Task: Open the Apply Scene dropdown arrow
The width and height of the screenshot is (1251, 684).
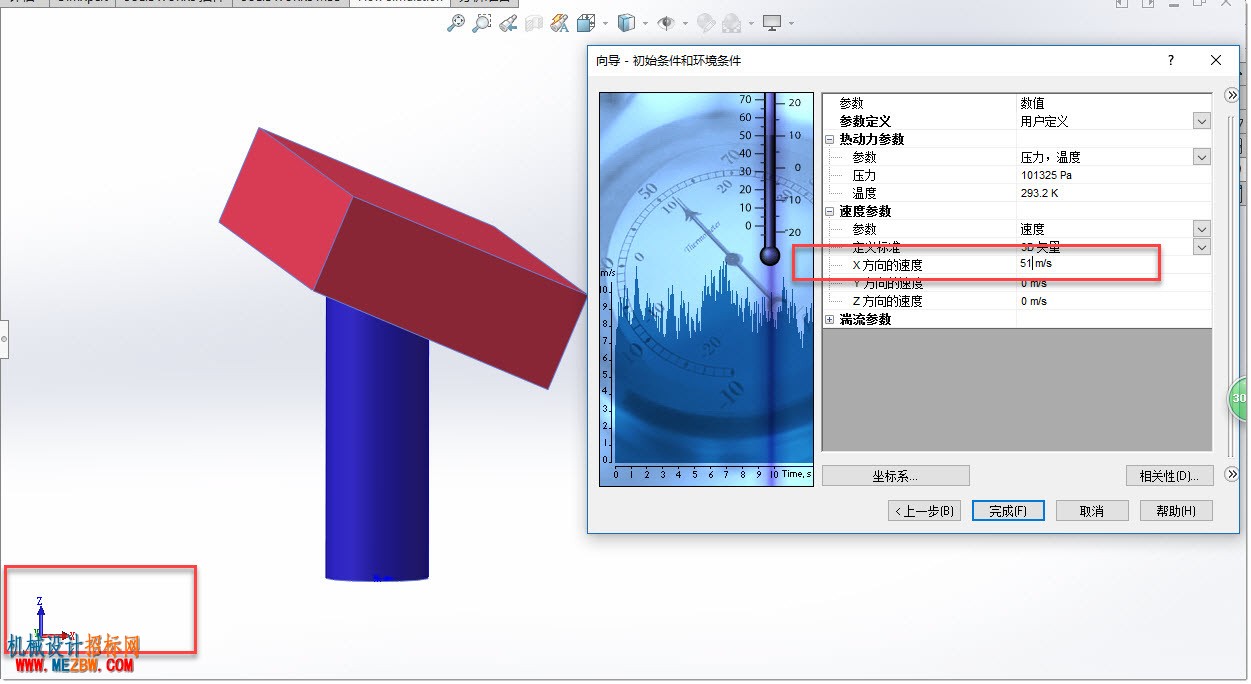Action: pyautogui.click(x=750, y=23)
